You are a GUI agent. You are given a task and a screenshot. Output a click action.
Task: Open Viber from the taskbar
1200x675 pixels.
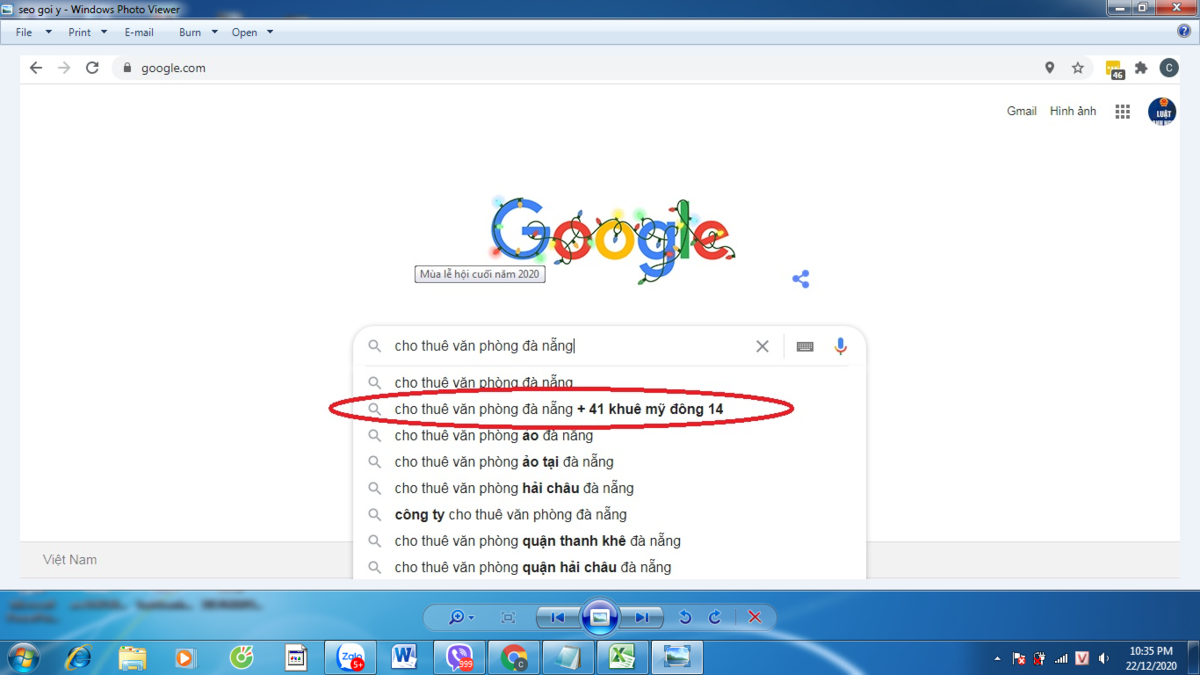click(460, 658)
